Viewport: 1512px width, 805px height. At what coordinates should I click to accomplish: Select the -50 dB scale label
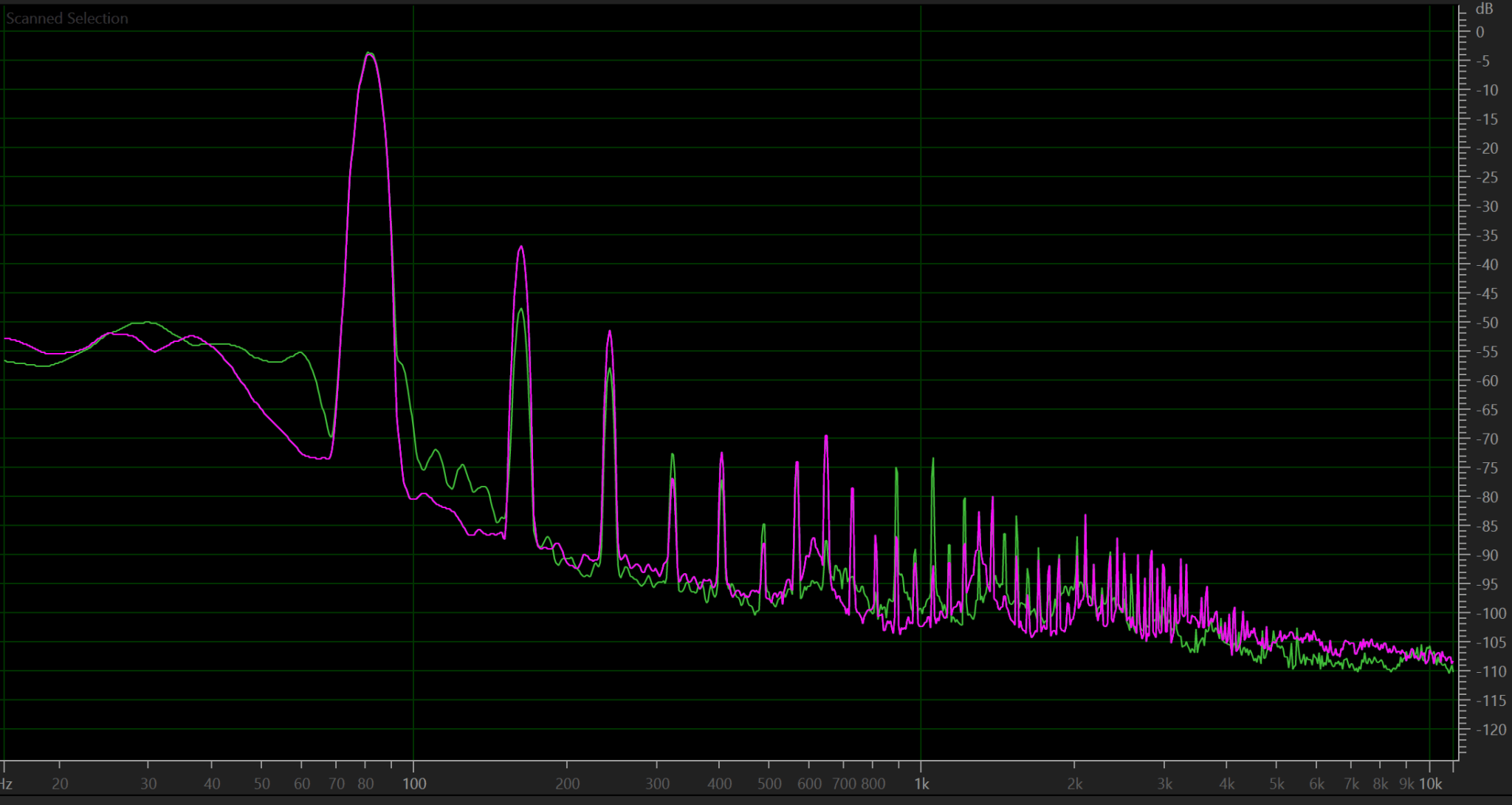(1487, 323)
